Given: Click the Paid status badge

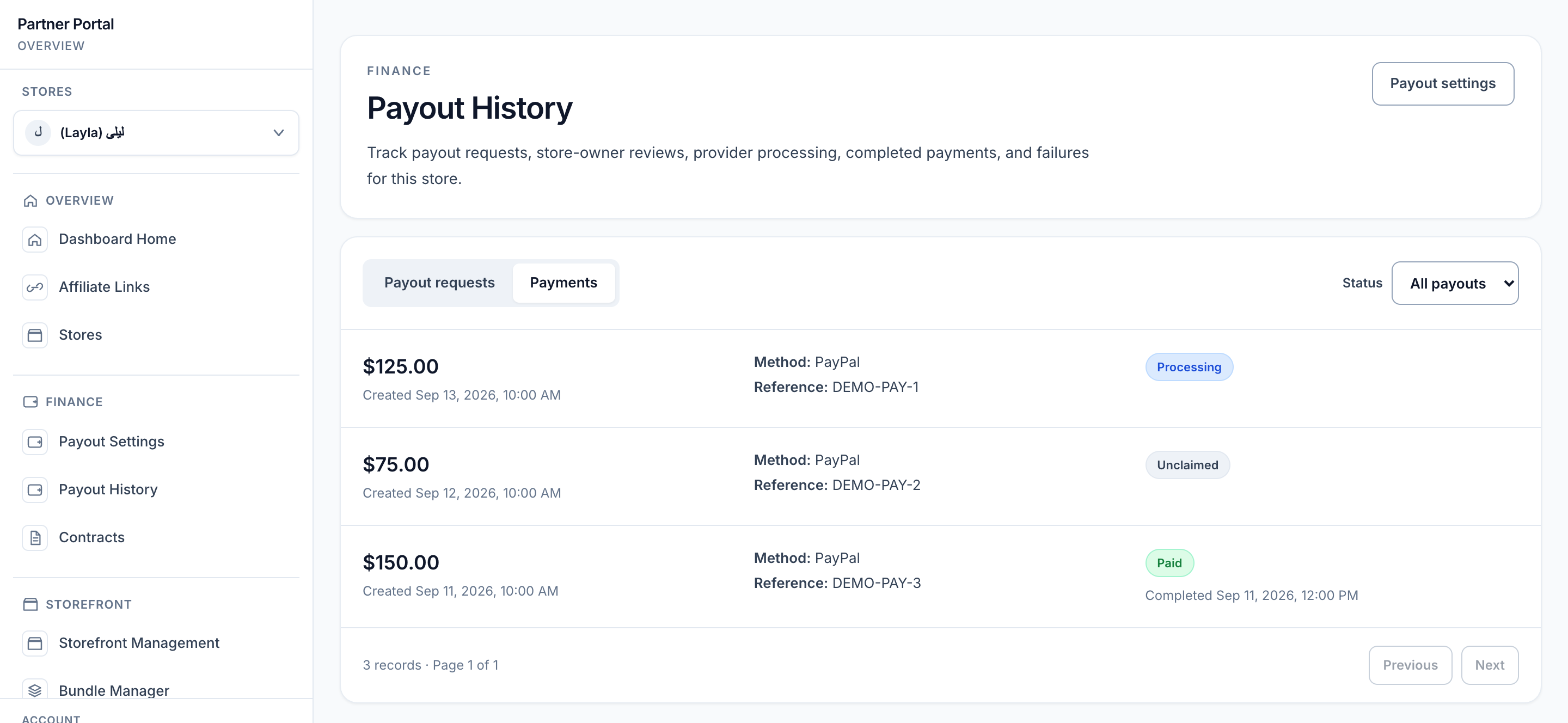Looking at the screenshot, I should pyautogui.click(x=1169, y=563).
